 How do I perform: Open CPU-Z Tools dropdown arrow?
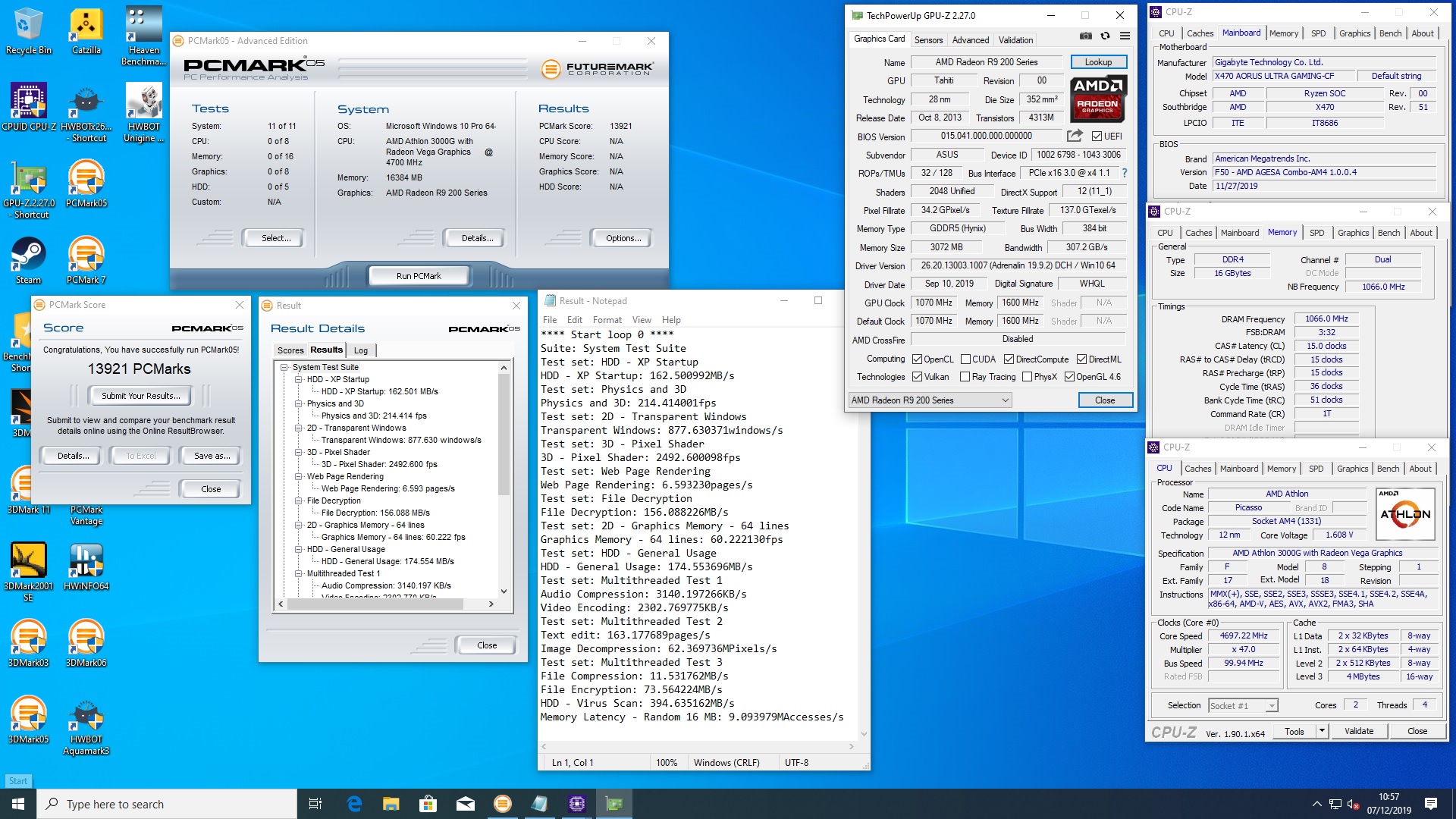coord(1322,731)
